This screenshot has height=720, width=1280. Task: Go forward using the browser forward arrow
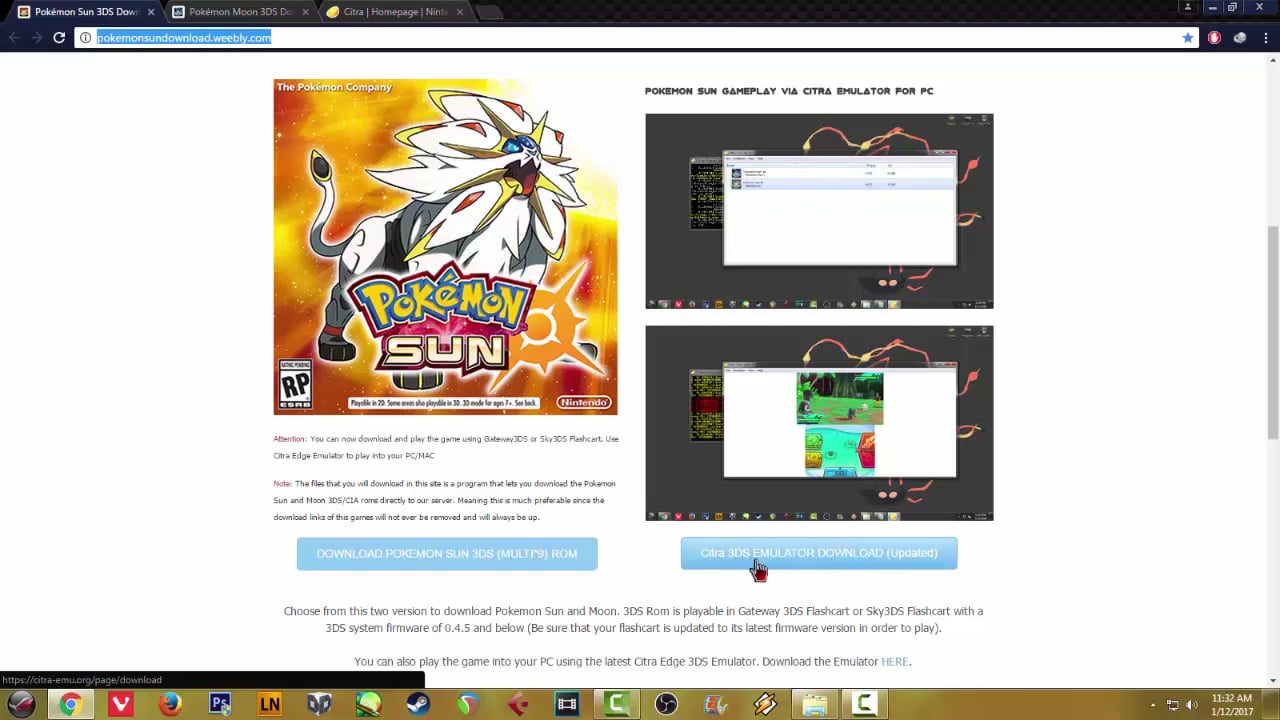click(36, 37)
